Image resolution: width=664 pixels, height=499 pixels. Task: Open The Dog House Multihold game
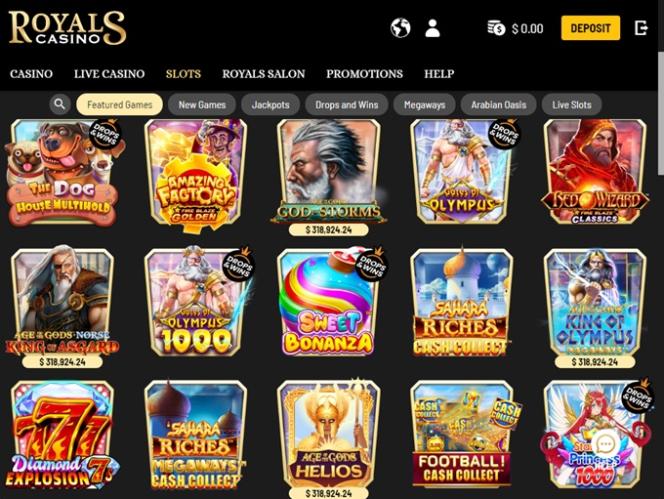(63, 172)
